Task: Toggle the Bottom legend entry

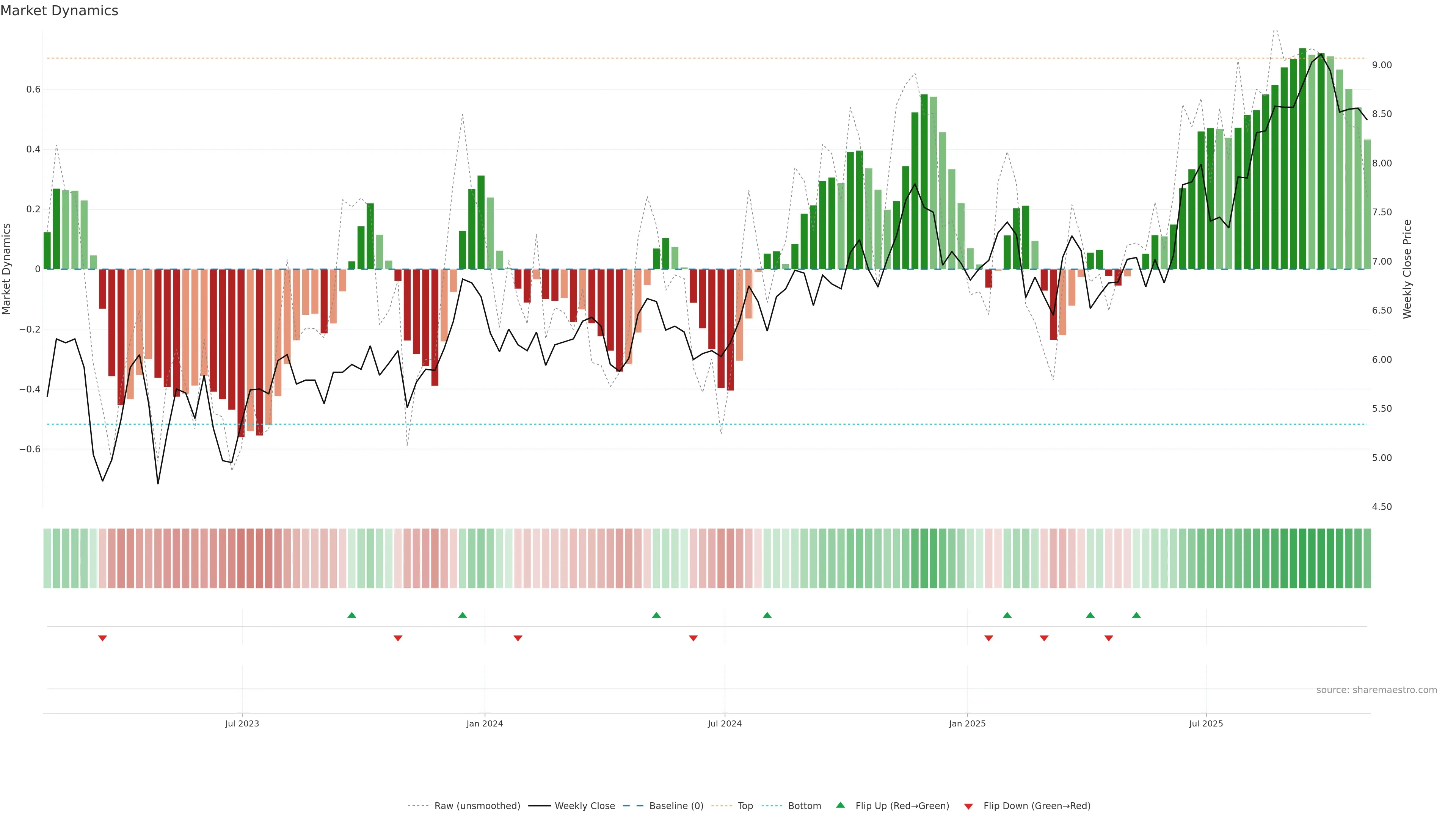Action: pyautogui.click(x=804, y=806)
